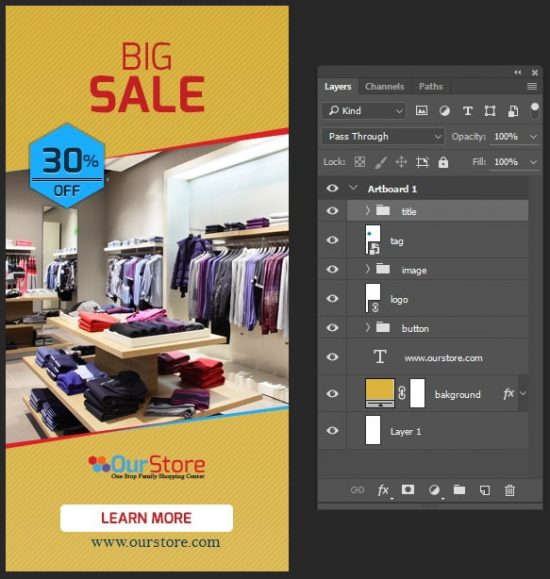The height and width of the screenshot is (579, 550).
Task: Select the type layer T thumbnail
Action: click(380, 357)
